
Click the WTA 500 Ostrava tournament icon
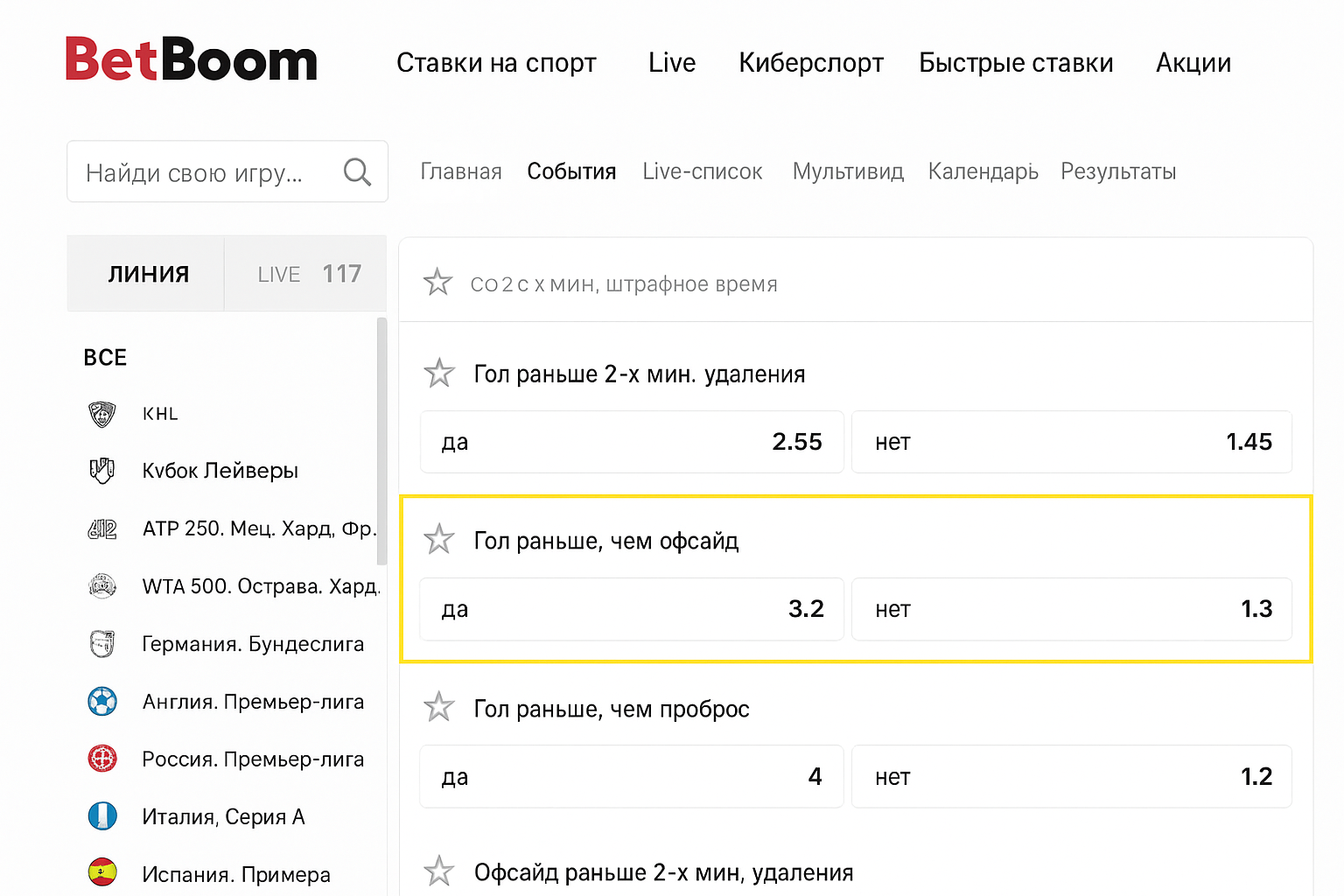pyautogui.click(x=102, y=586)
